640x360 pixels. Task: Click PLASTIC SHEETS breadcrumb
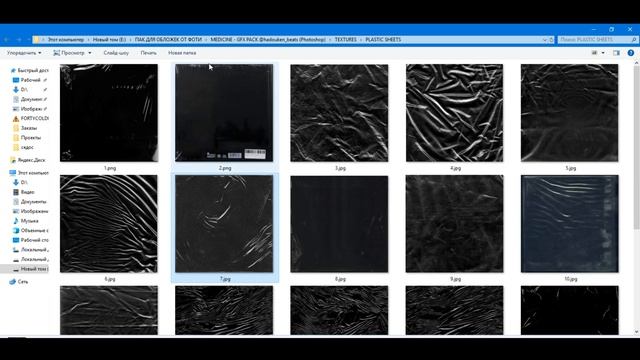pyautogui.click(x=383, y=40)
